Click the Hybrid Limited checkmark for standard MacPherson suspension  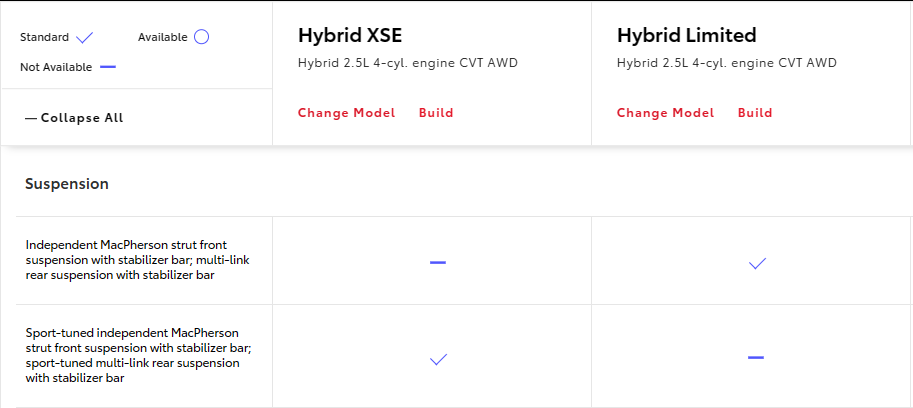click(x=757, y=264)
